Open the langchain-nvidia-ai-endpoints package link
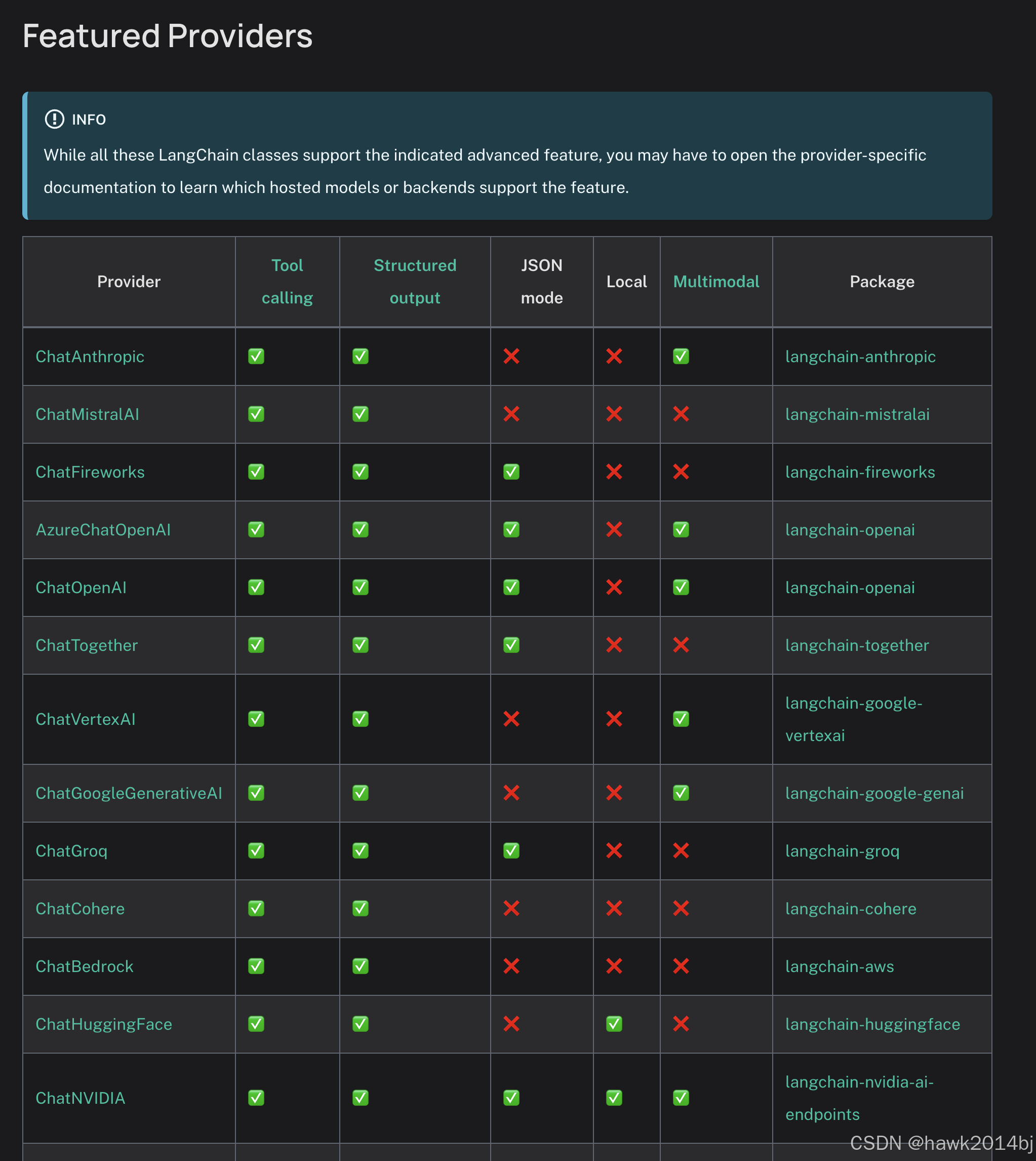 pos(860,1098)
